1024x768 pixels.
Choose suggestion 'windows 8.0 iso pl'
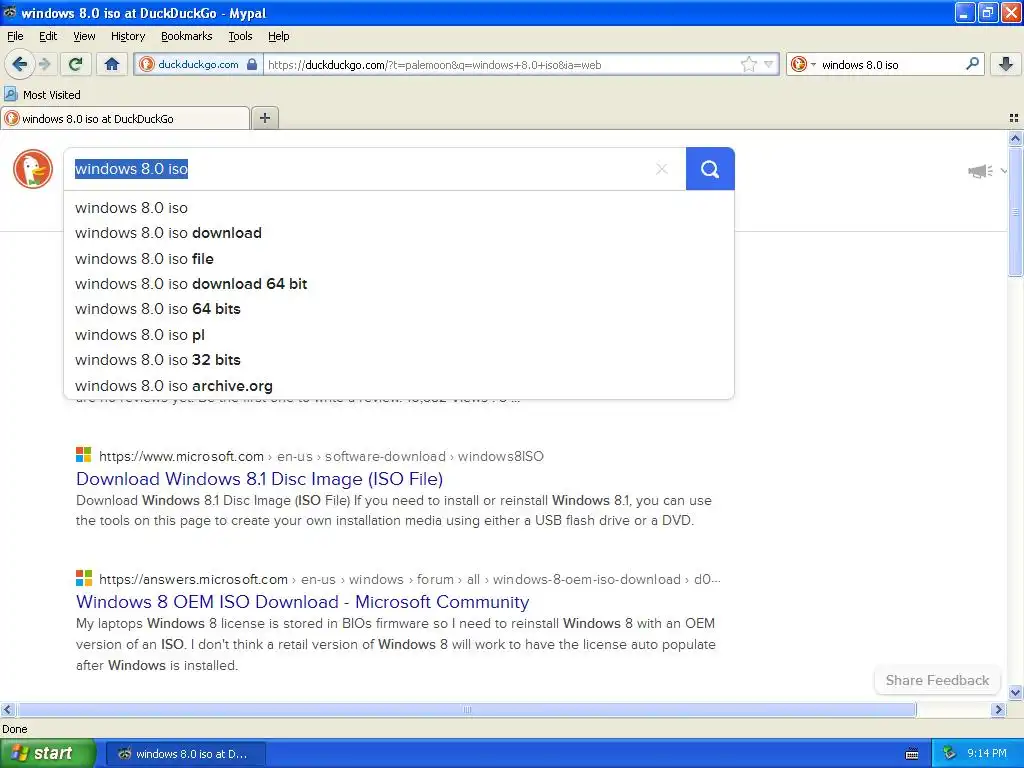click(x=399, y=334)
